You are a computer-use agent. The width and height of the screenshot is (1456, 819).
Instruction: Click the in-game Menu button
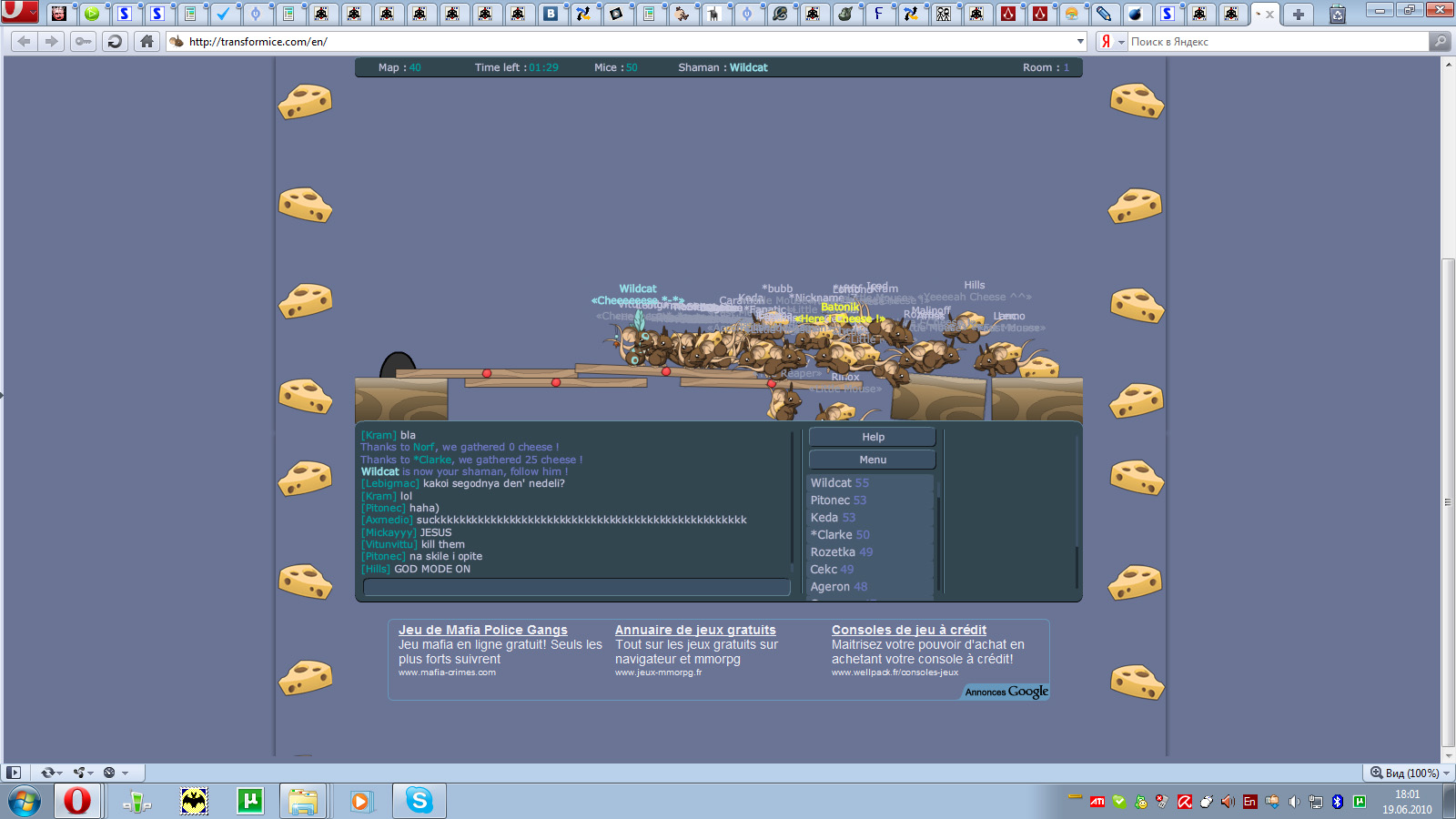[873, 460]
